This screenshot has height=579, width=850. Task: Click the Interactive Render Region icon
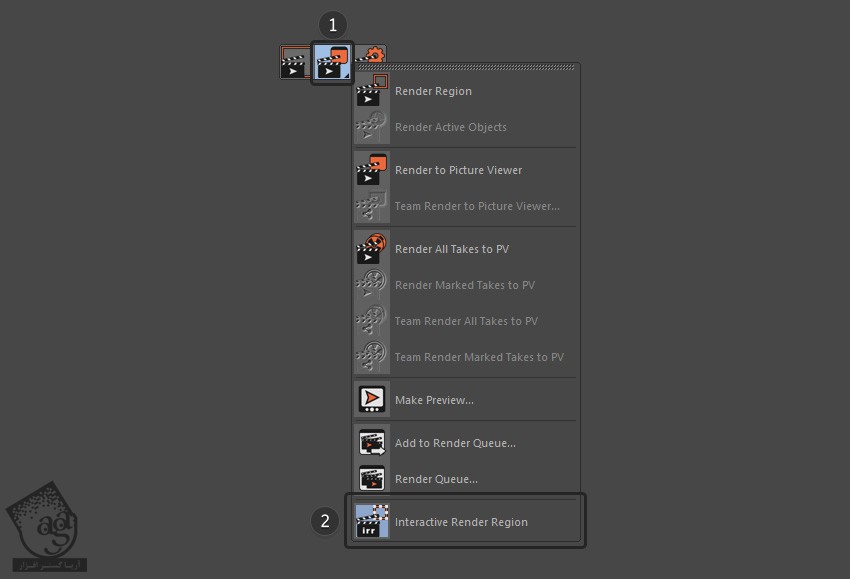point(371,522)
